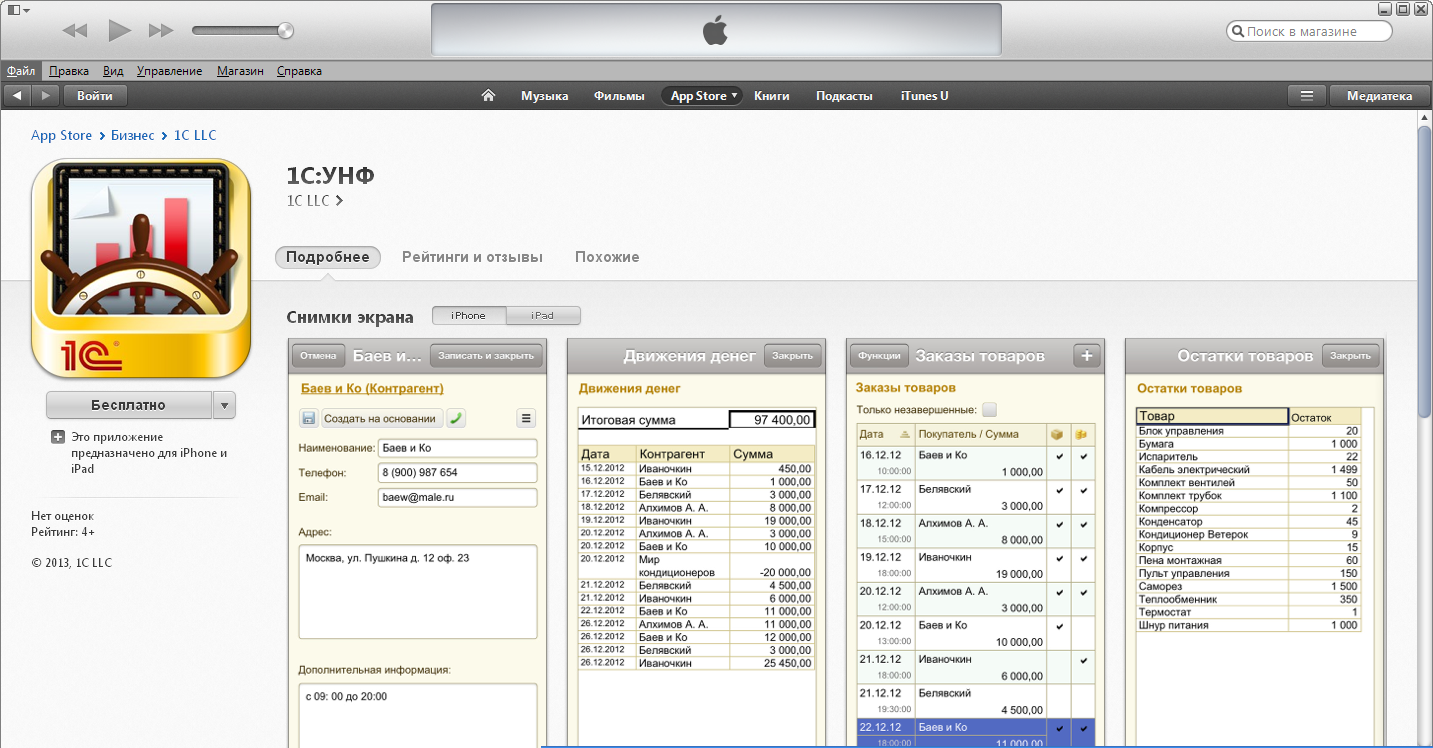Image resolution: width=1433 pixels, height=748 pixels.
Task: Go to the Подкасты section
Action: [x=844, y=96]
